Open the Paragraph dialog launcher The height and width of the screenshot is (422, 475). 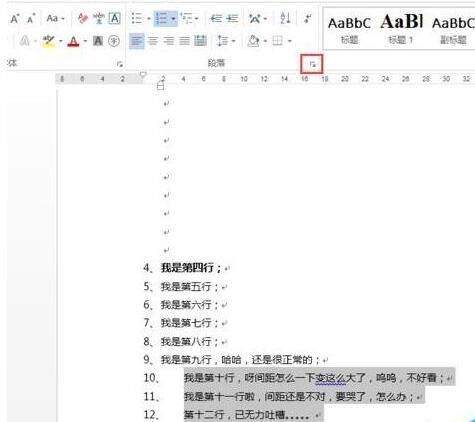(x=312, y=64)
